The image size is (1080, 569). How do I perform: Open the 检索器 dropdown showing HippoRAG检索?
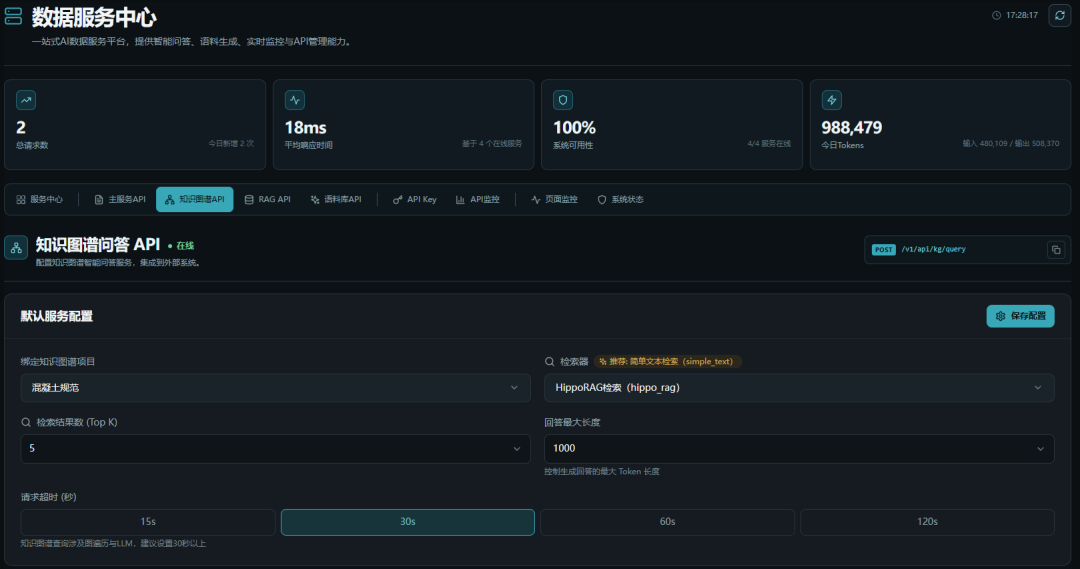point(799,388)
